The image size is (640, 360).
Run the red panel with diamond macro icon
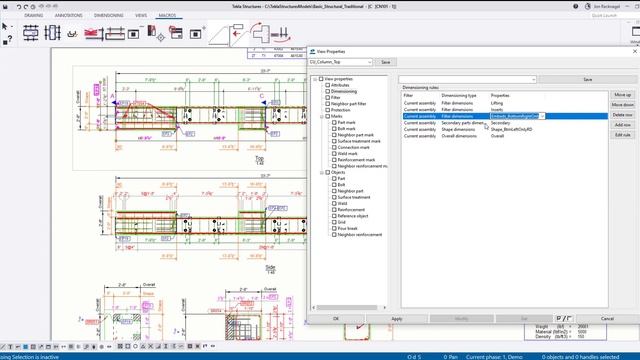coord(156,33)
